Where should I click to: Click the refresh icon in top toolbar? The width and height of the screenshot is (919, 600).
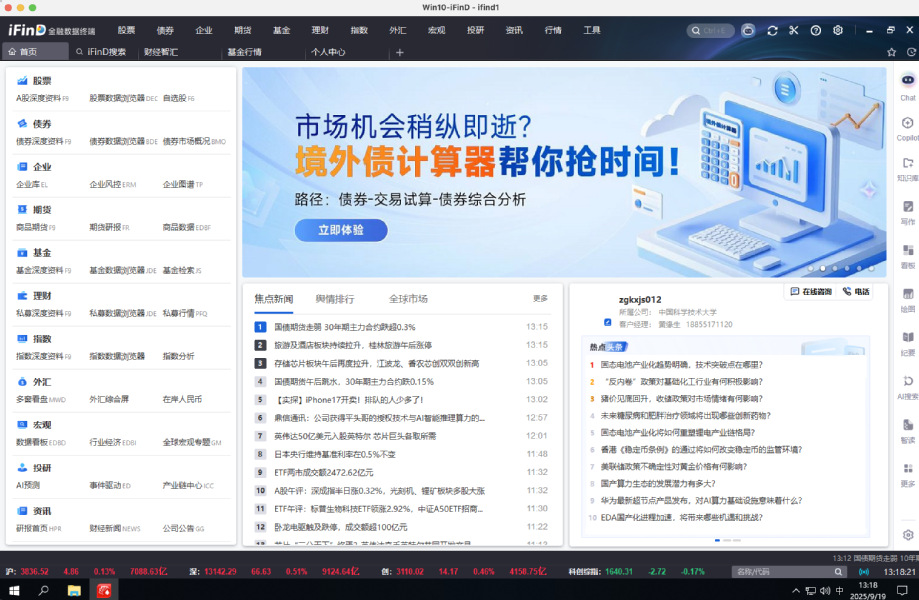(772, 31)
